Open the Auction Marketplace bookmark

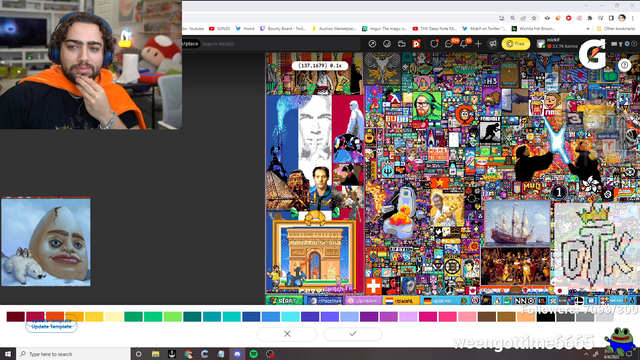click(334, 29)
